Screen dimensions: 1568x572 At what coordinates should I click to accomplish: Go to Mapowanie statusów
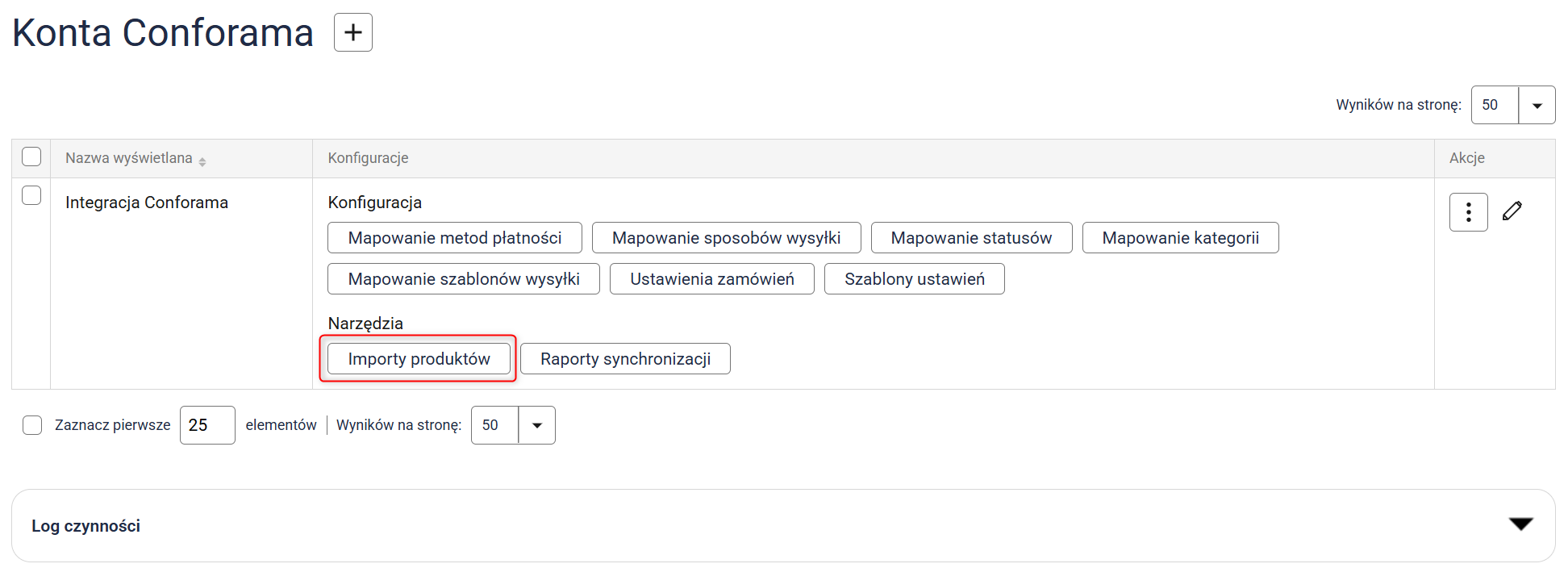tap(971, 238)
